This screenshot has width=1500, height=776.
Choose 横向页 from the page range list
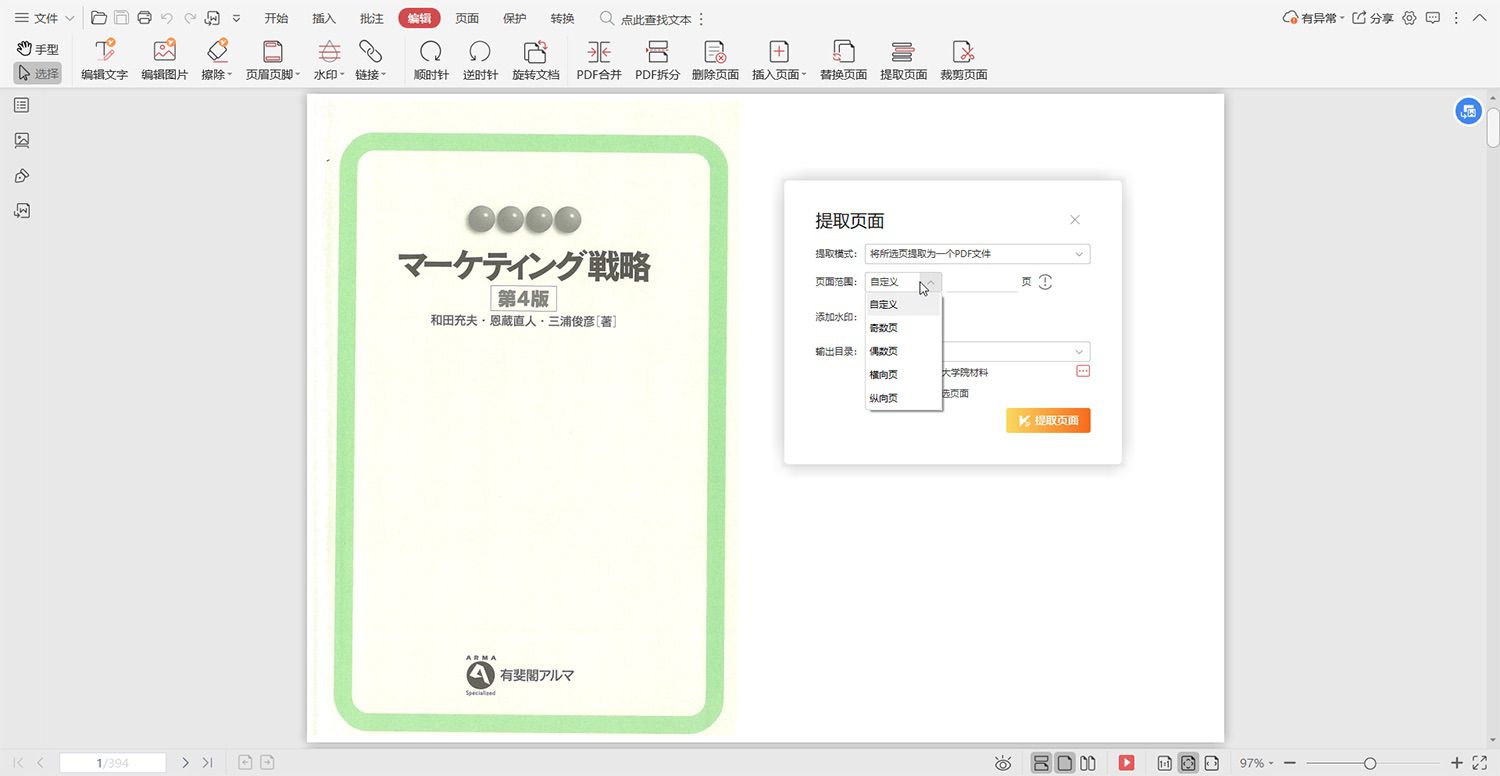(x=903, y=375)
